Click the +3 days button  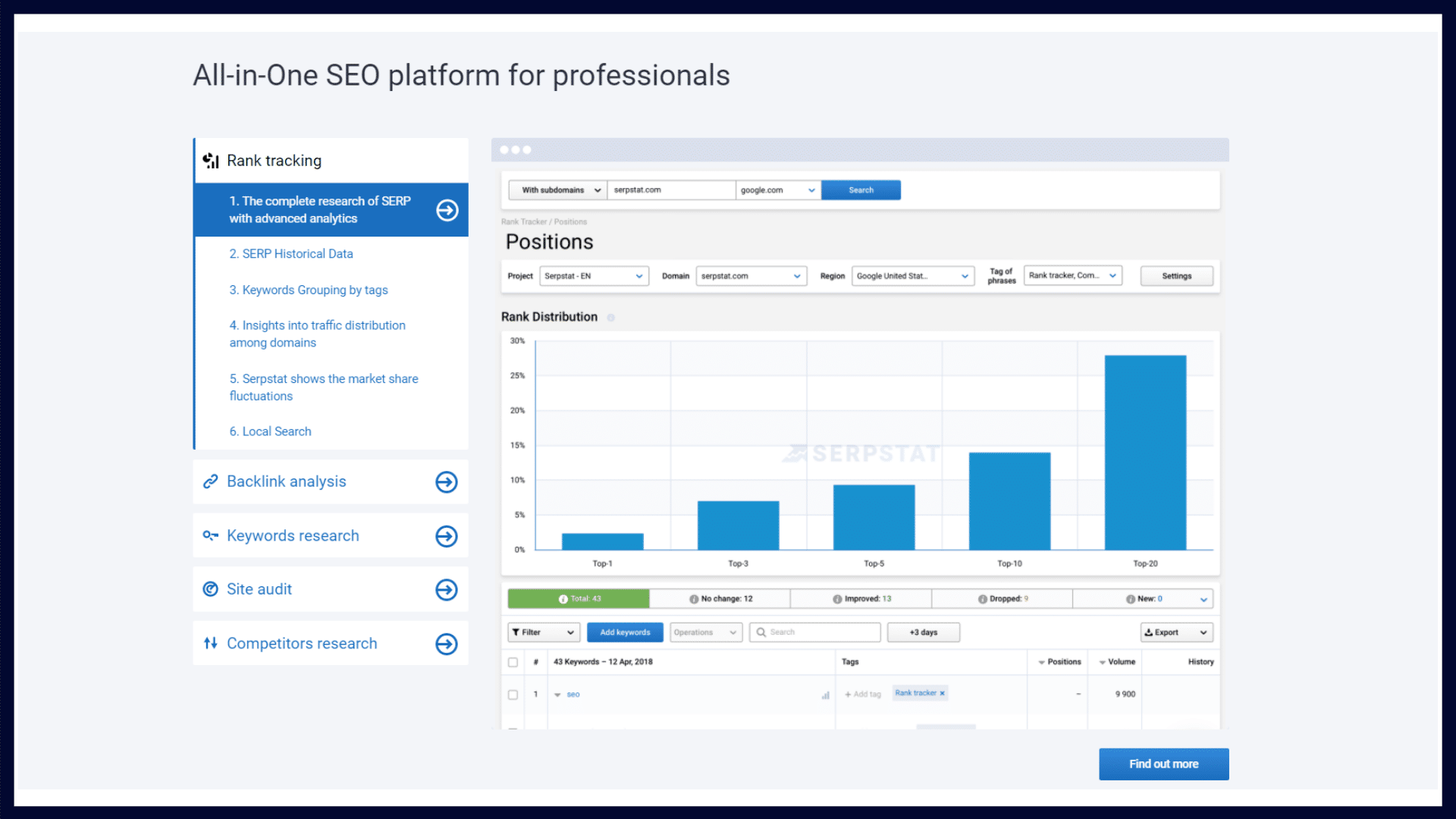924,632
